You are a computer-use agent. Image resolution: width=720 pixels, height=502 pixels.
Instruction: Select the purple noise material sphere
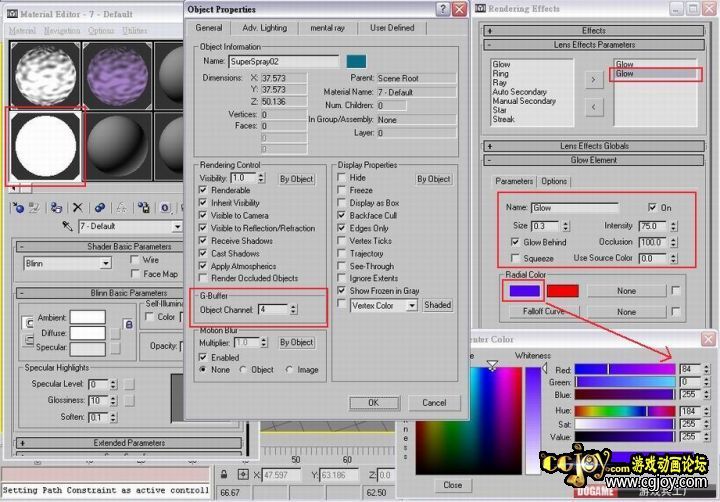click(x=118, y=75)
